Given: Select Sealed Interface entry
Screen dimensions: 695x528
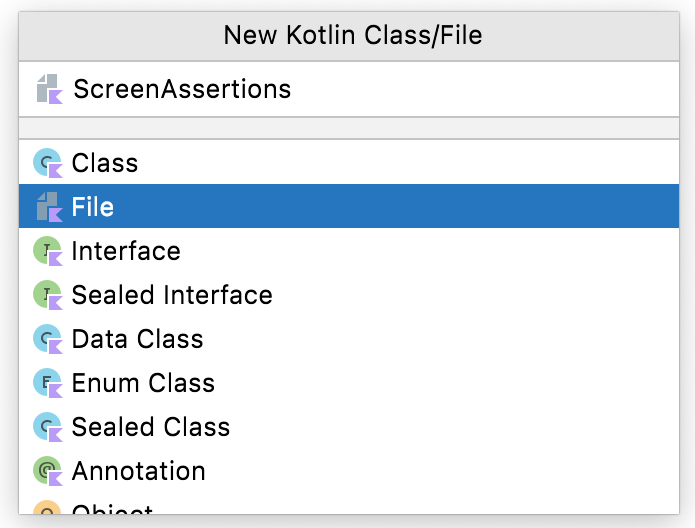Looking at the screenshot, I should click(172, 295).
